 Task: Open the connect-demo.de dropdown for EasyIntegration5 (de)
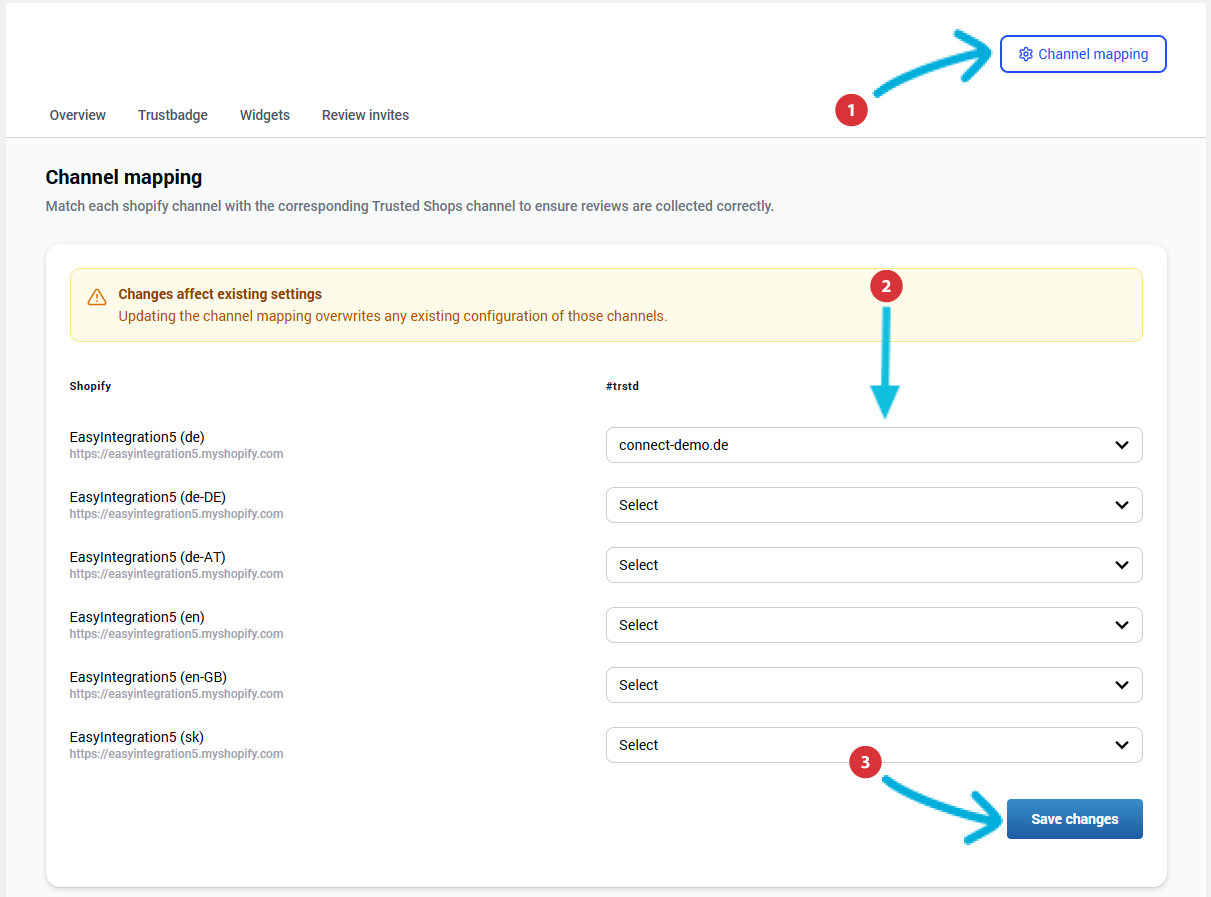(x=873, y=445)
